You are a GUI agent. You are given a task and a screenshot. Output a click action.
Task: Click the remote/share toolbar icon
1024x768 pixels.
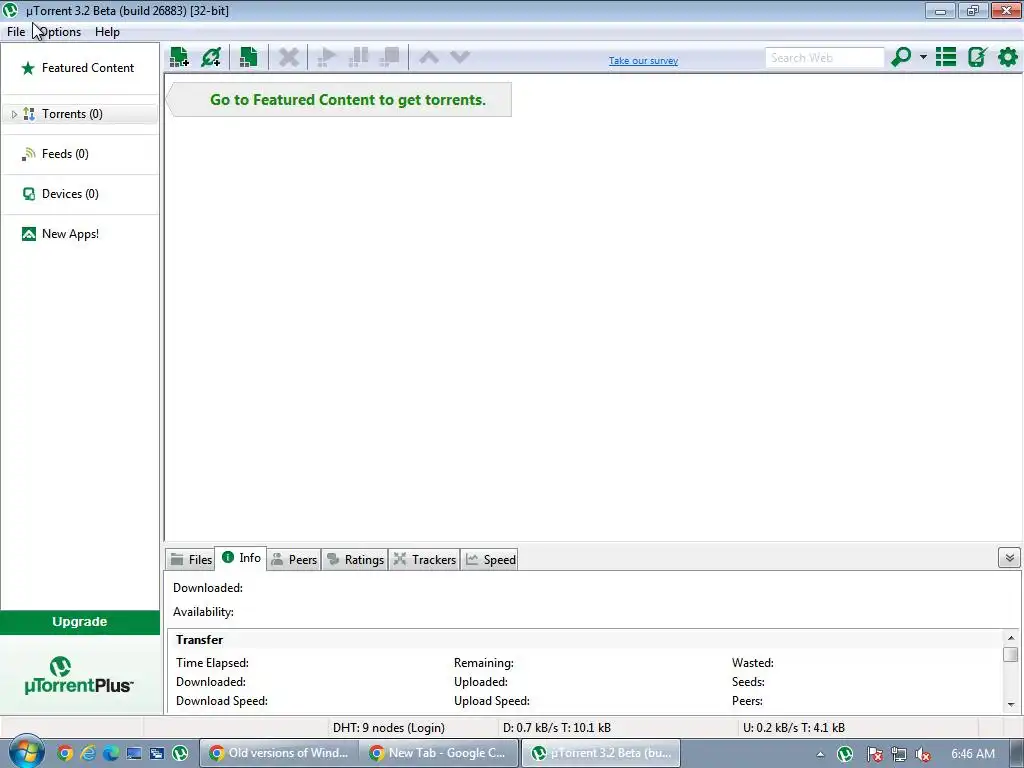tap(977, 57)
